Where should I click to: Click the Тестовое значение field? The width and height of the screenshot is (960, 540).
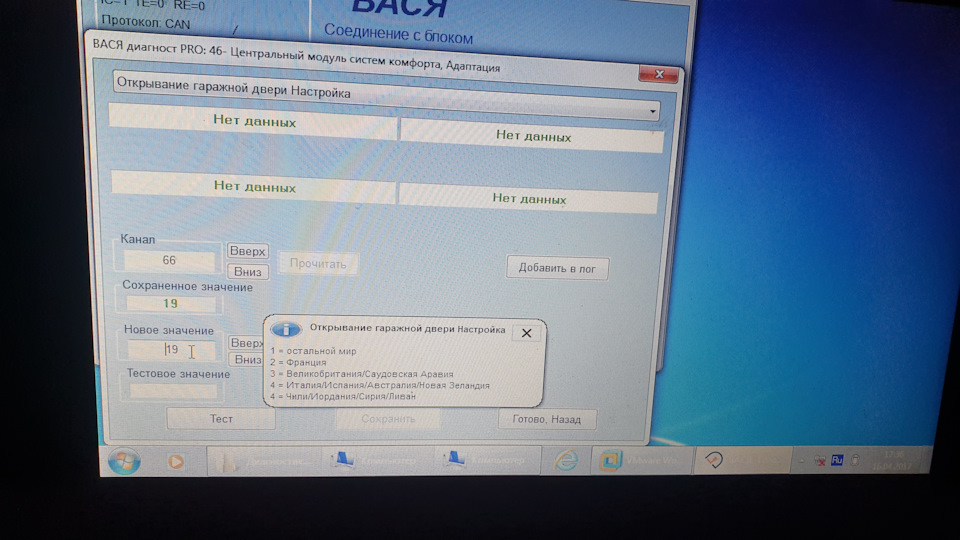pos(173,391)
